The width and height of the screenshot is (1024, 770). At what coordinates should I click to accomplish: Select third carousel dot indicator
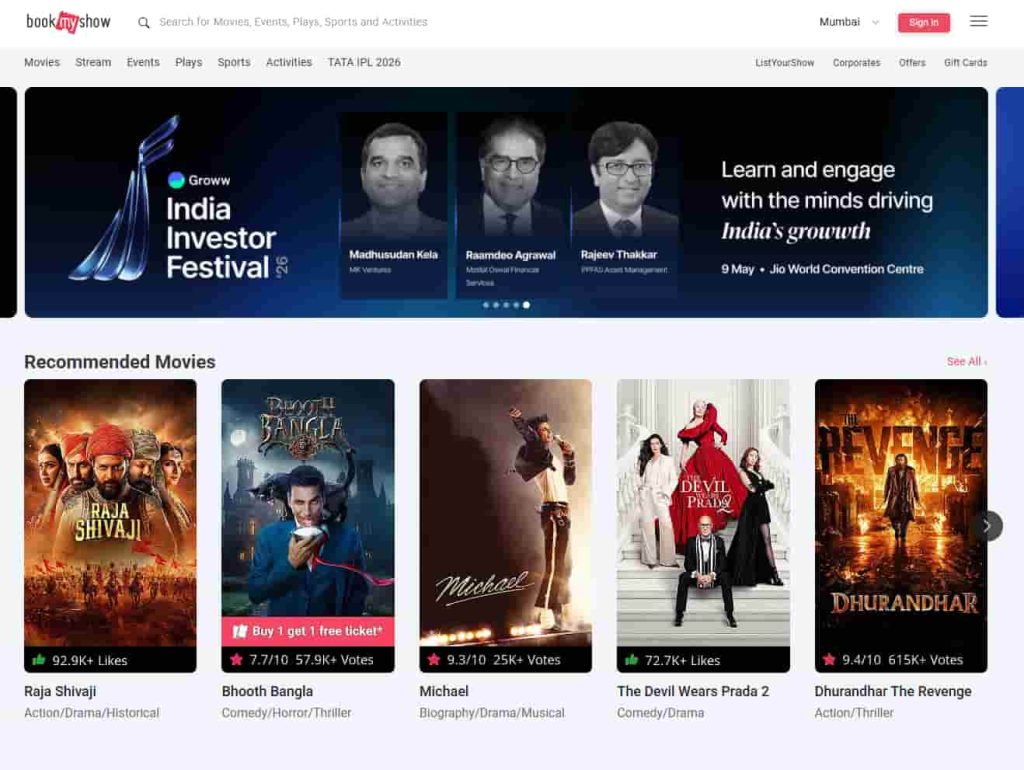pyautogui.click(x=506, y=305)
